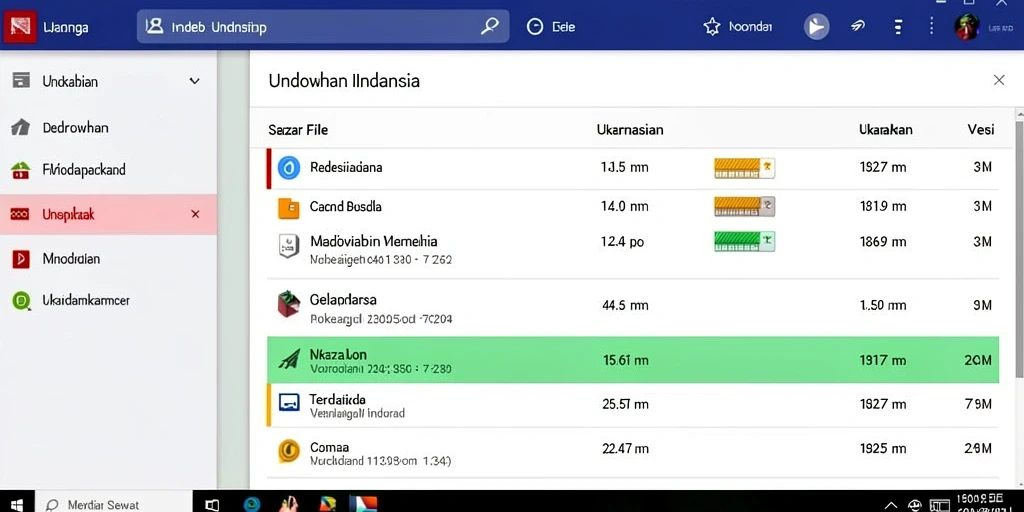Select the Cacnd Bosdla file name
The height and width of the screenshot is (512, 1024).
[345, 206]
